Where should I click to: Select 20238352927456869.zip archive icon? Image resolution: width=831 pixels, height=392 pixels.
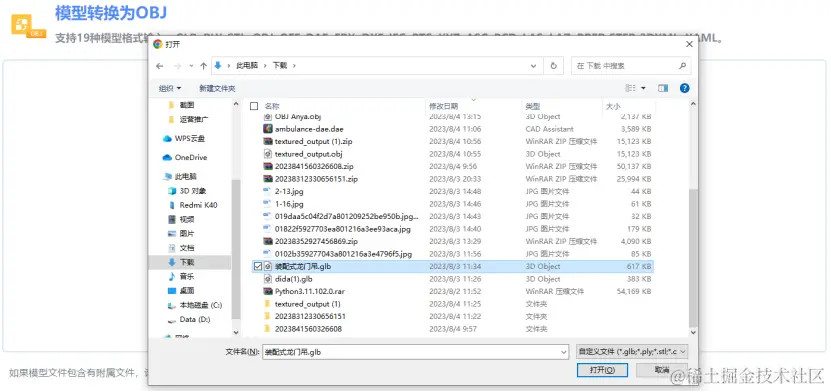[268, 242]
